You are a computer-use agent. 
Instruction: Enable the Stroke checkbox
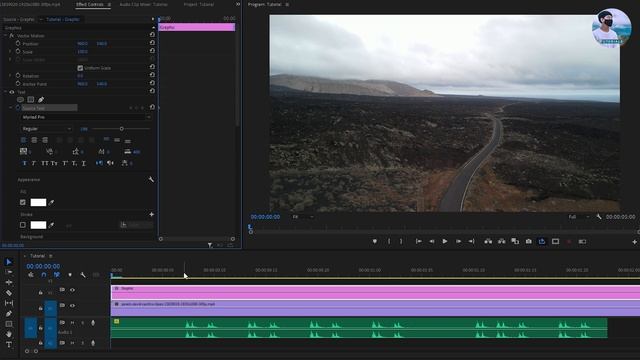pos(23,225)
